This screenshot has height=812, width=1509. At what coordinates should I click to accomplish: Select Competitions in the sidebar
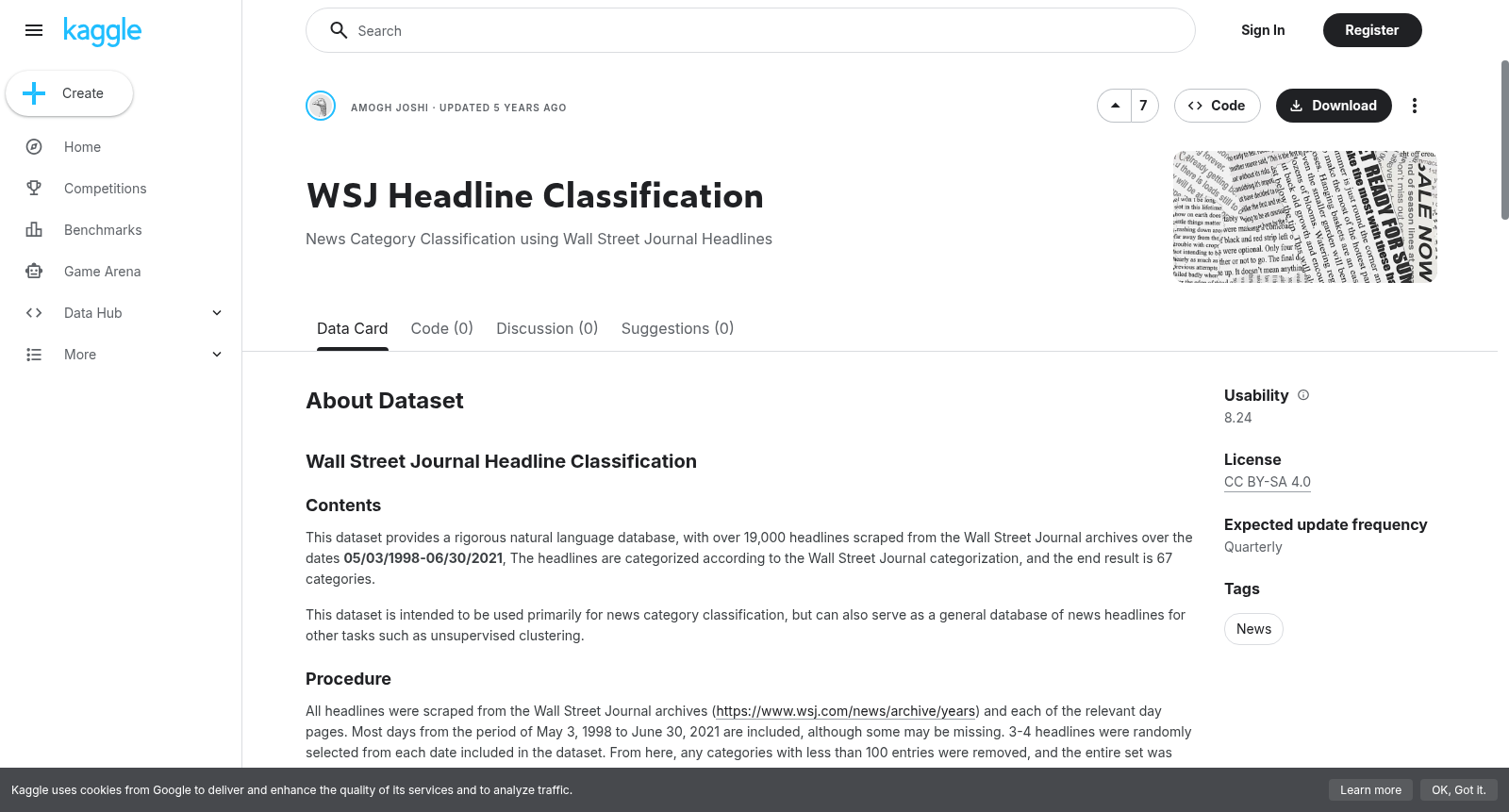point(106,189)
